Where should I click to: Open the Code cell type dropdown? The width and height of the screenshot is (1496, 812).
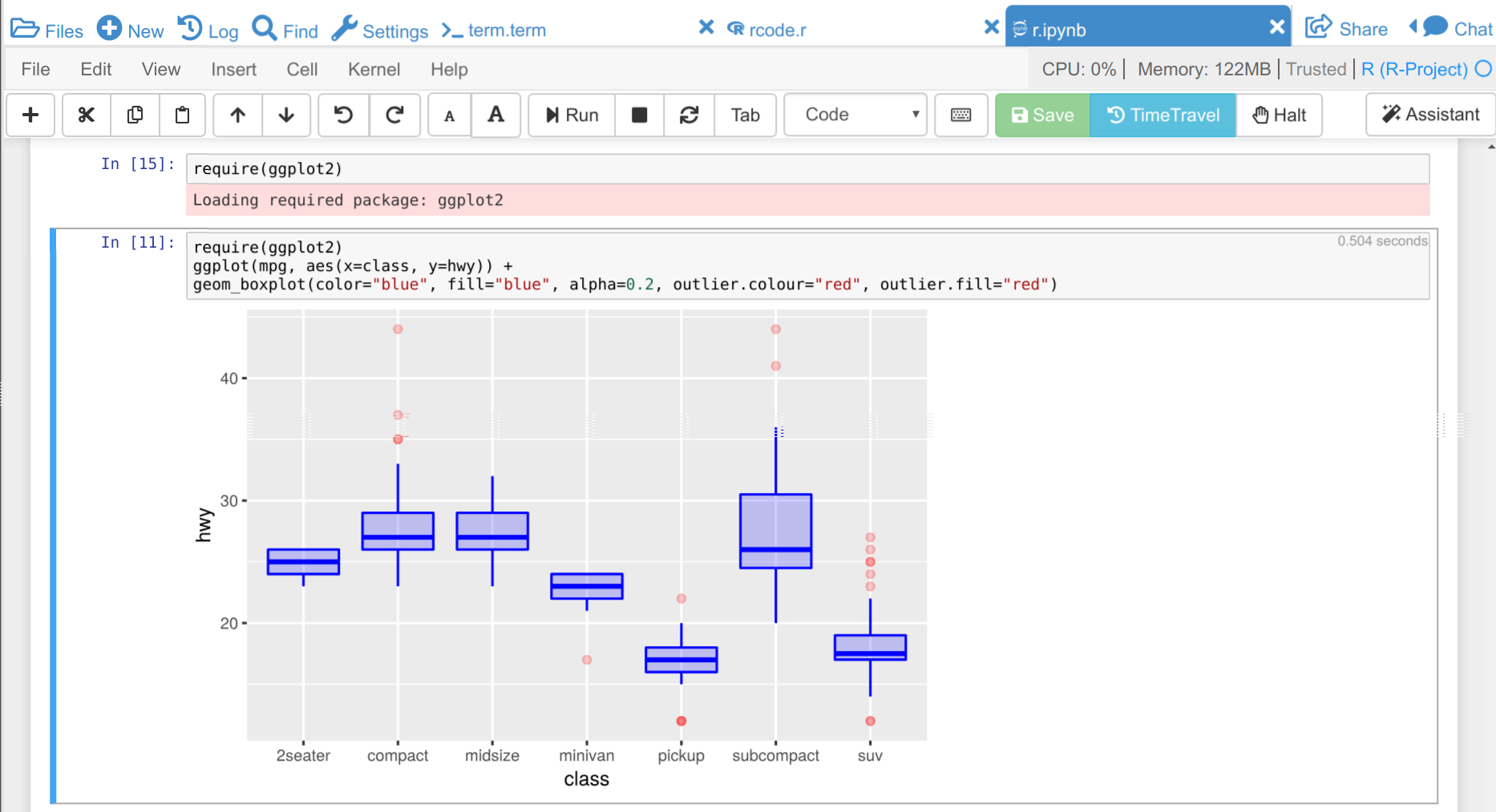(x=855, y=115)
